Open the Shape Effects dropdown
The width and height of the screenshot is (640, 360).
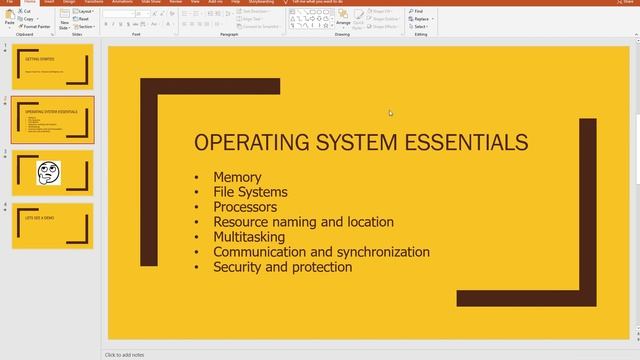pos(383,27)
